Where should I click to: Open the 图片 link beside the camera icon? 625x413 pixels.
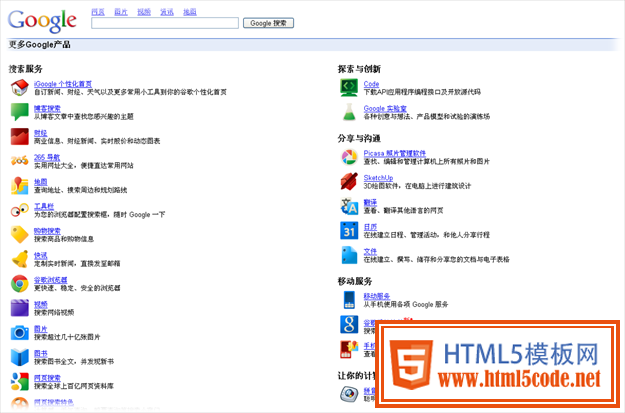[41, 329]
